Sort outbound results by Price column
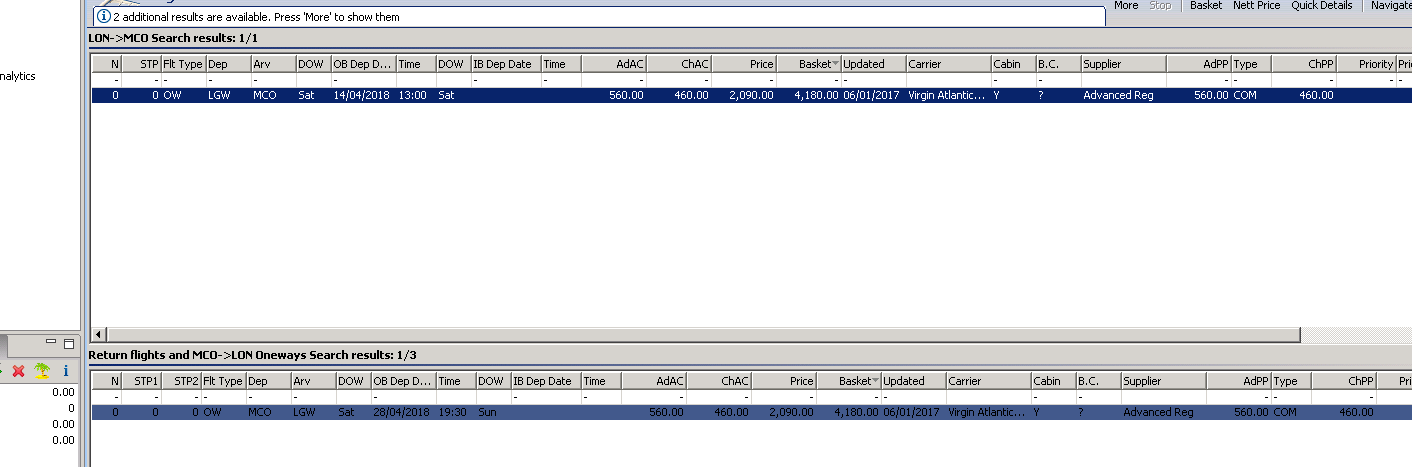 (741, 64)
